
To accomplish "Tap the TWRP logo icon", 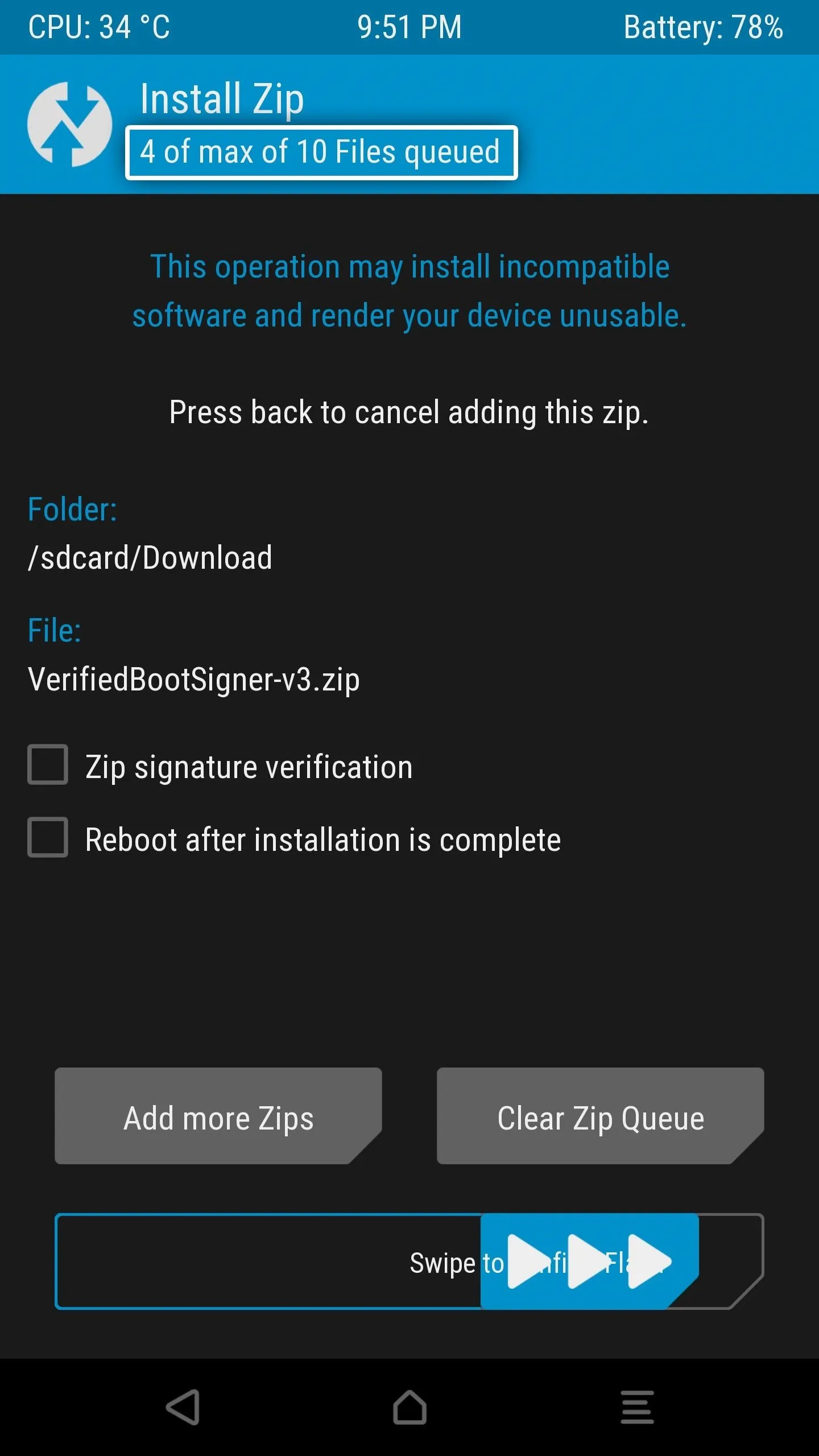I will point(69,124).
